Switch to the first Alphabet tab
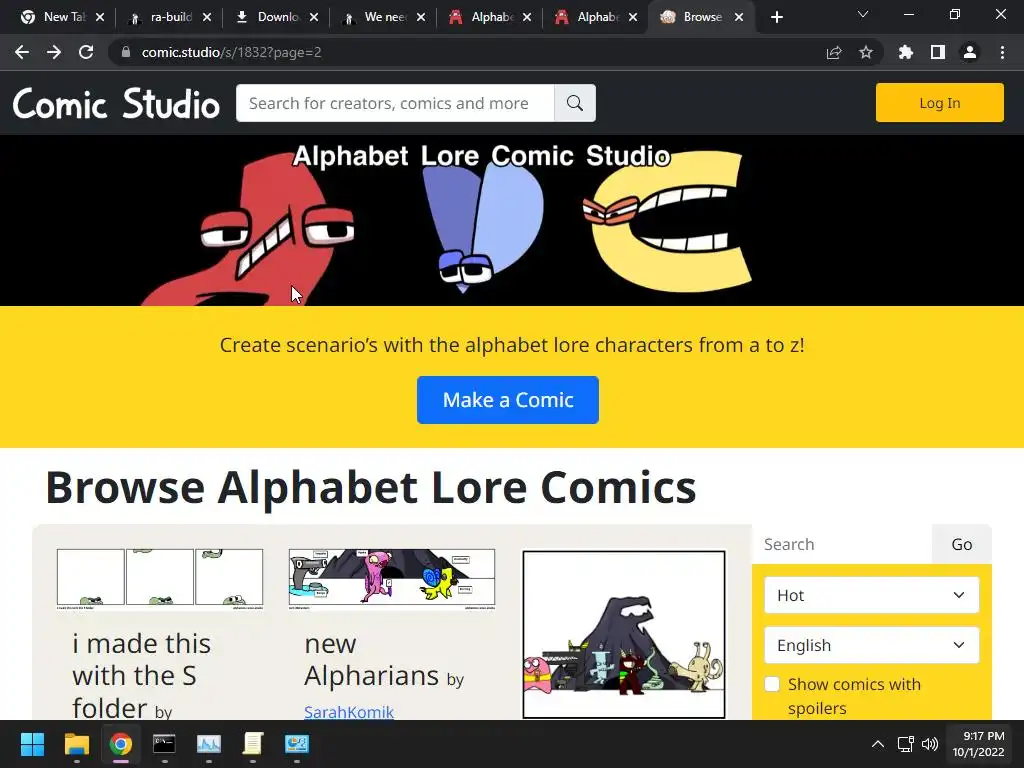 pos(484,17)
